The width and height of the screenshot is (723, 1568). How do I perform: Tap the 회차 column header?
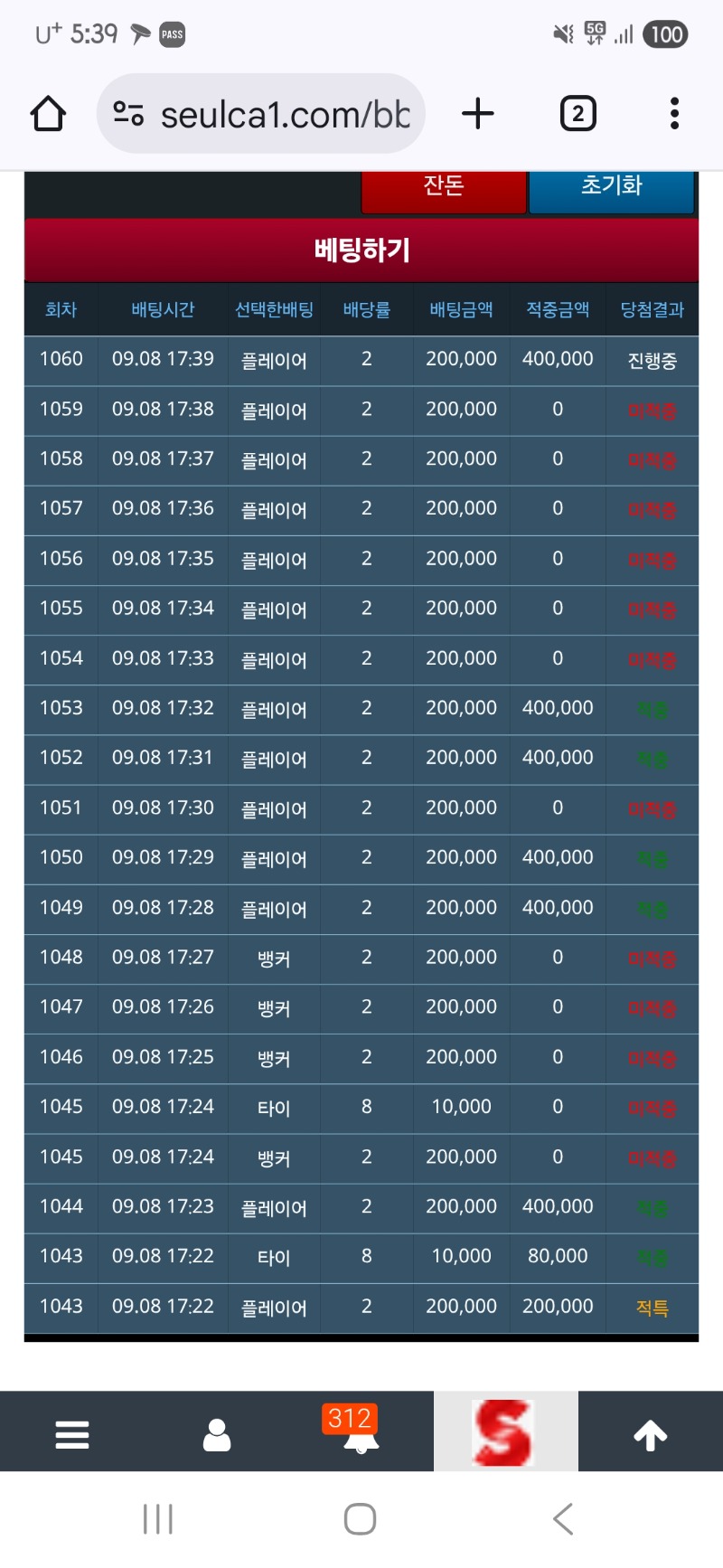tap(61, 309)
